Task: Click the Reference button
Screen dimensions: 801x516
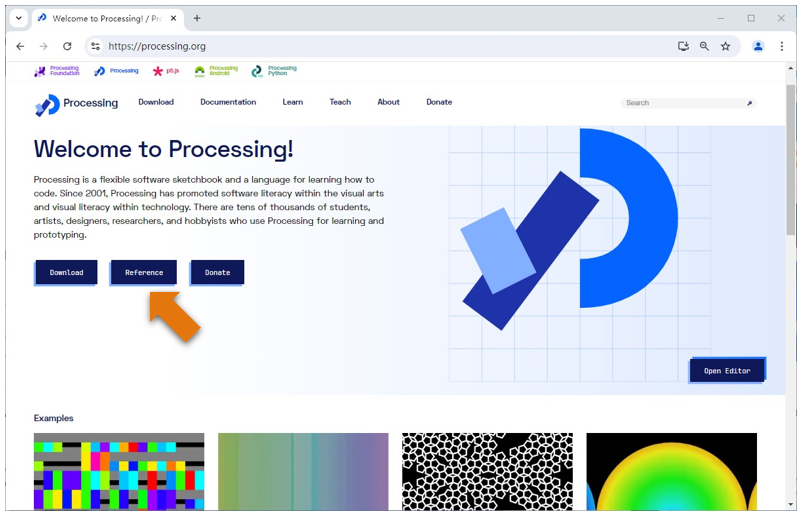Action: pos(144,272)
